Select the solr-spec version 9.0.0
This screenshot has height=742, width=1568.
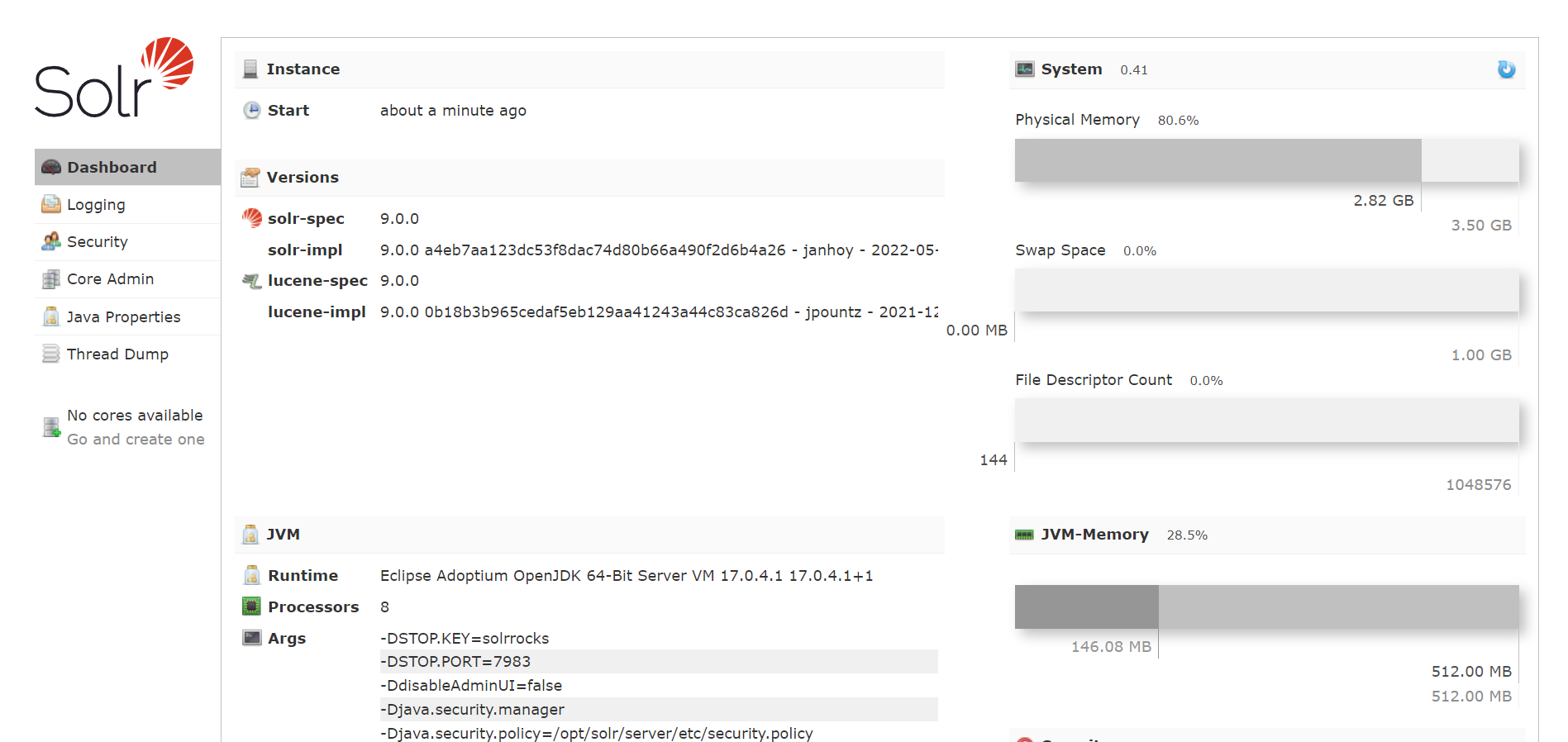click(x=399, y=218)
